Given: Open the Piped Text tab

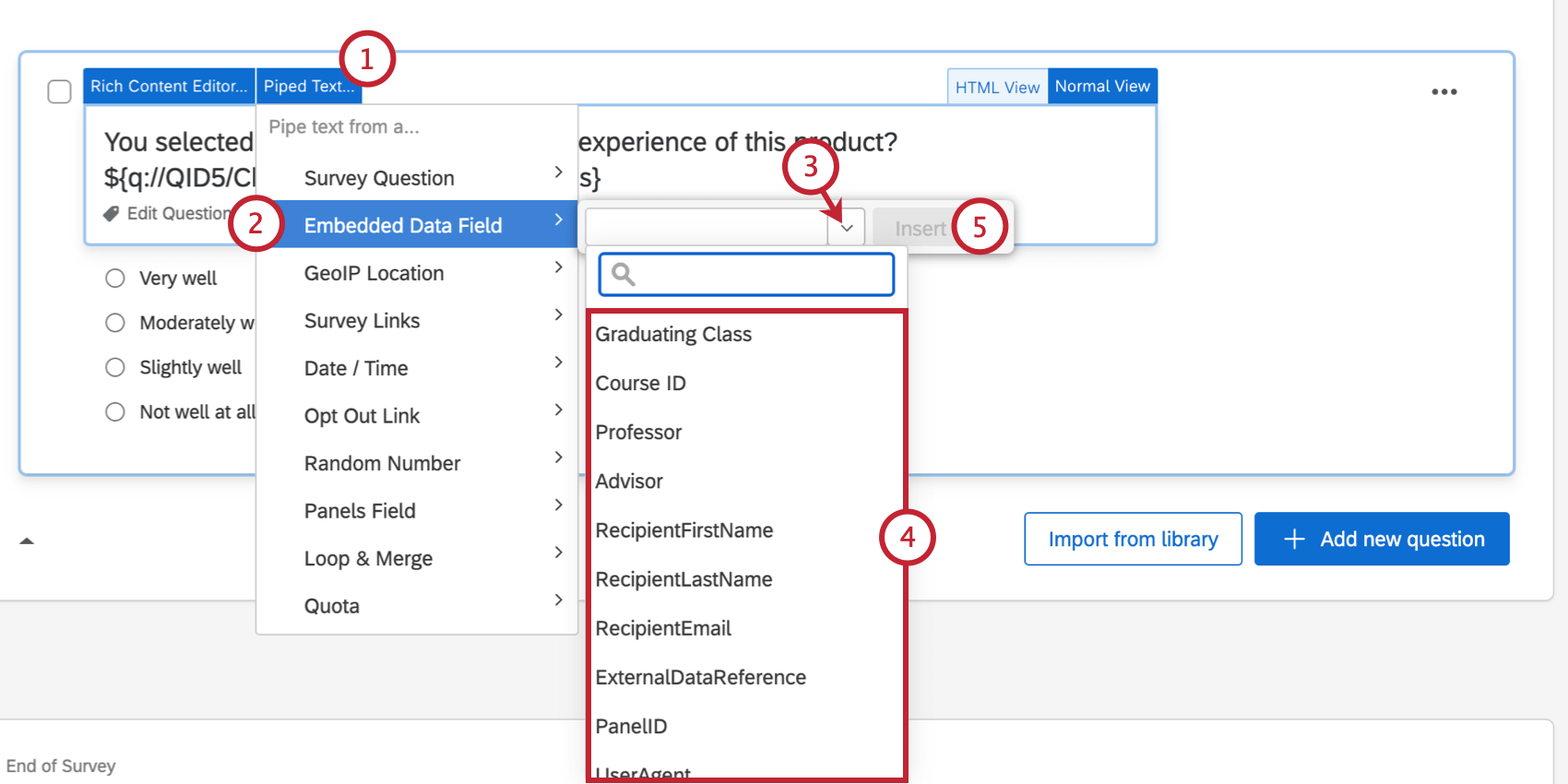Looking at the screenshot, I should (308, 86).
